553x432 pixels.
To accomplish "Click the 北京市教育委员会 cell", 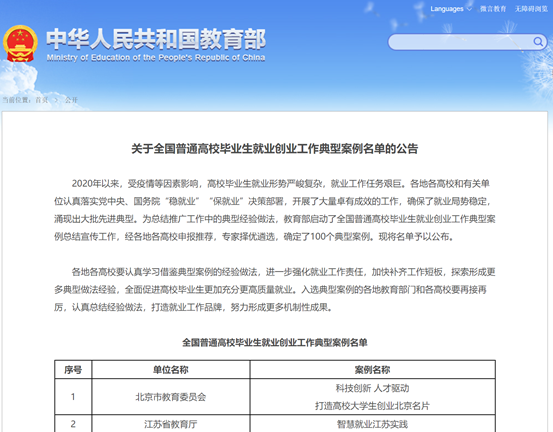I will [x=171, y=397].
